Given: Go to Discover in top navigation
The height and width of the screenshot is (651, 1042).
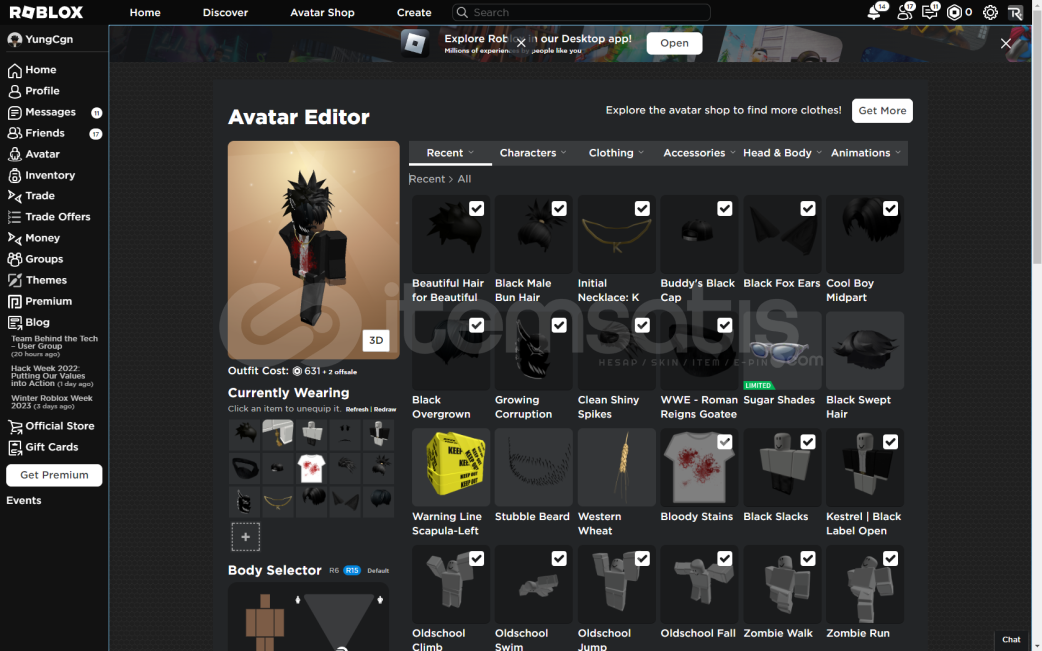Looking at the screenshot, I should (225, 13).
